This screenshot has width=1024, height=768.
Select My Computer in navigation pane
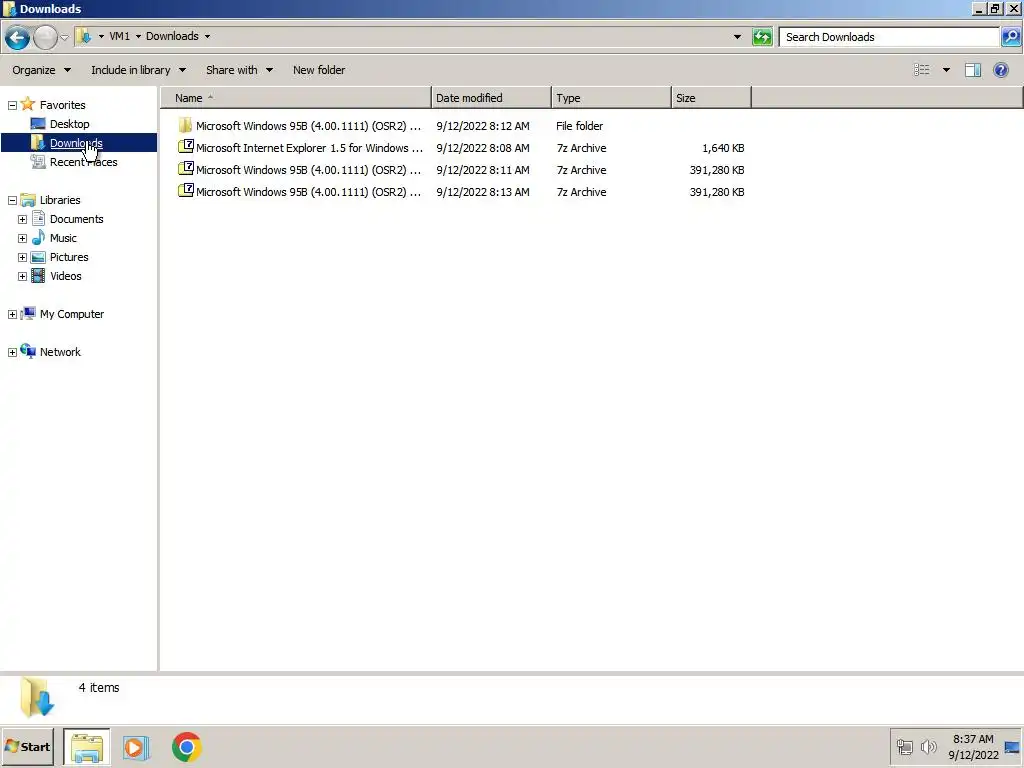pyautogui.click(x=72, y=314)
